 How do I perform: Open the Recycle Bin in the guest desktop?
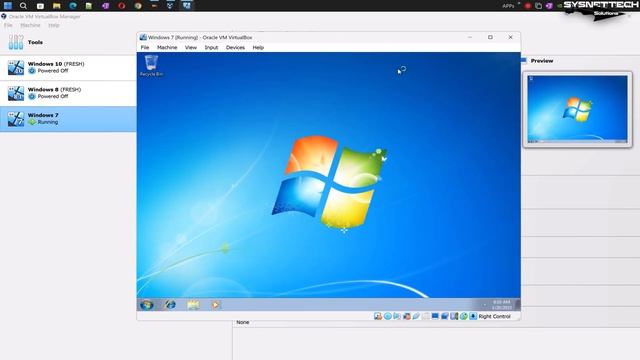[x=151, y=65]
